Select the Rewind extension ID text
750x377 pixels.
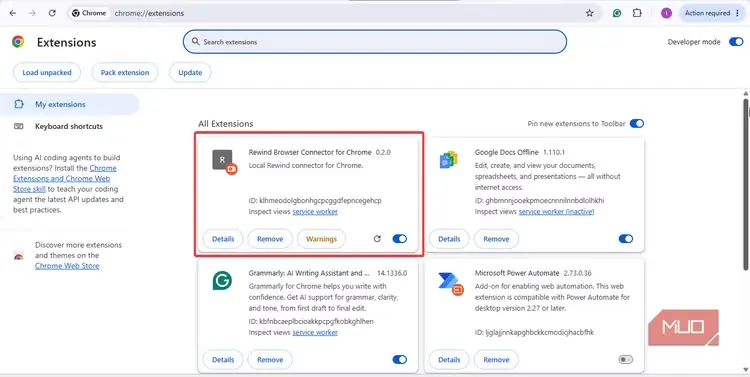tap(315, 200)
